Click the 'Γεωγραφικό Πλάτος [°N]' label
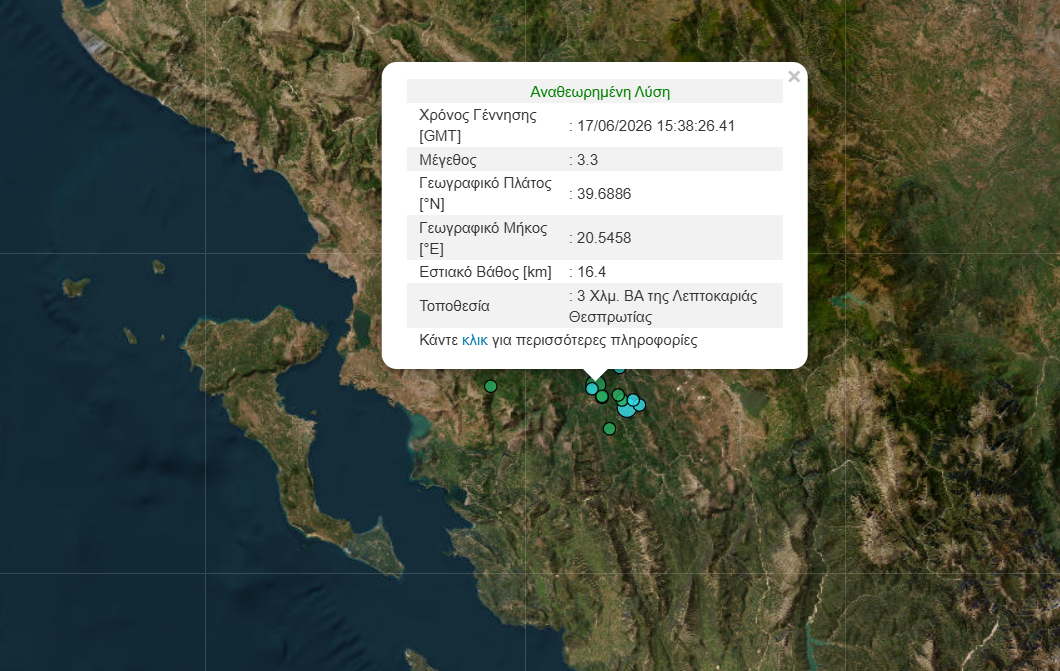The image size is (1060, 671). 485,193
